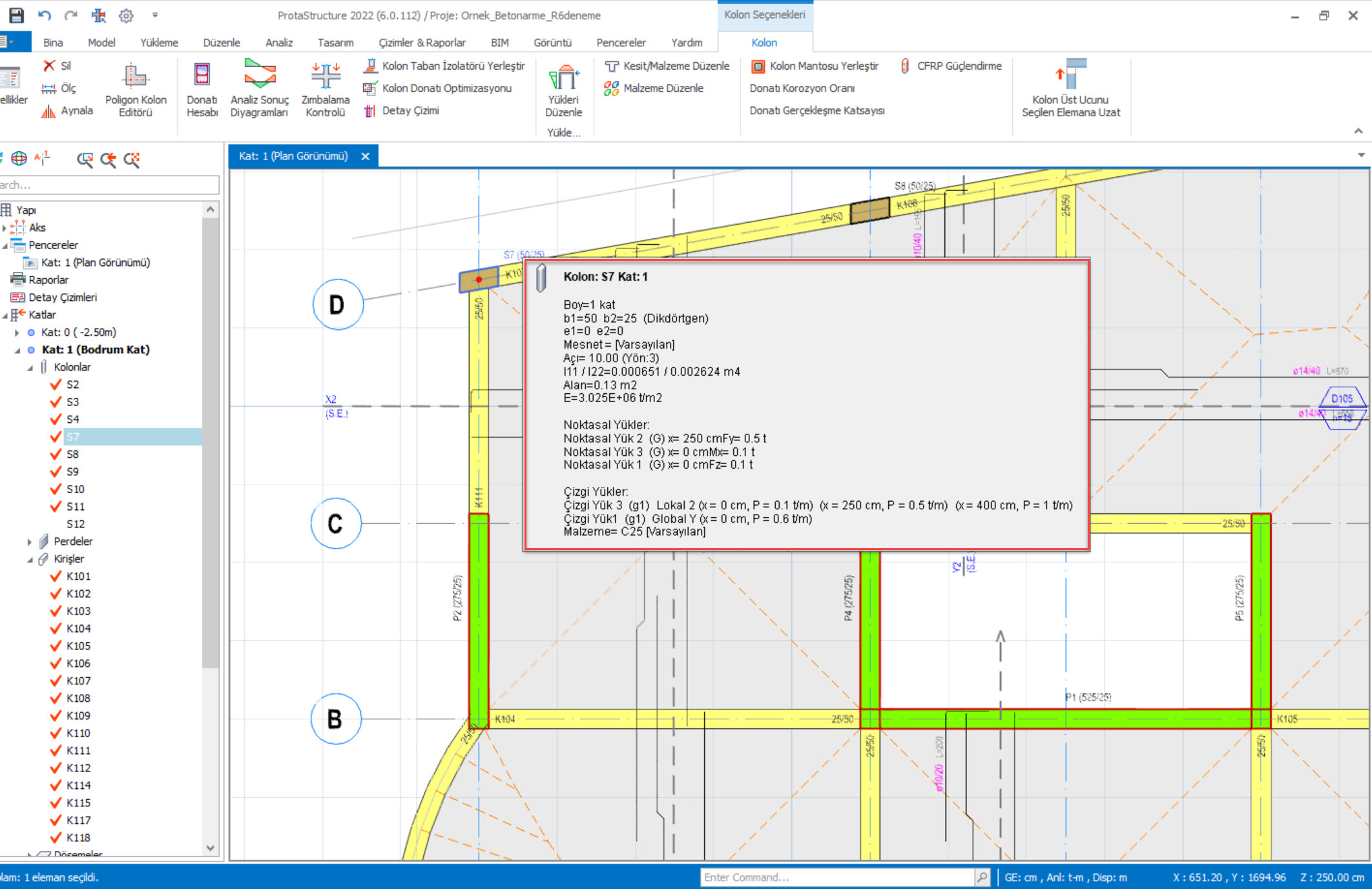Open quick access toolbar customize dropdown
The image size is (1372, 889).
click(x=155, y=15)
